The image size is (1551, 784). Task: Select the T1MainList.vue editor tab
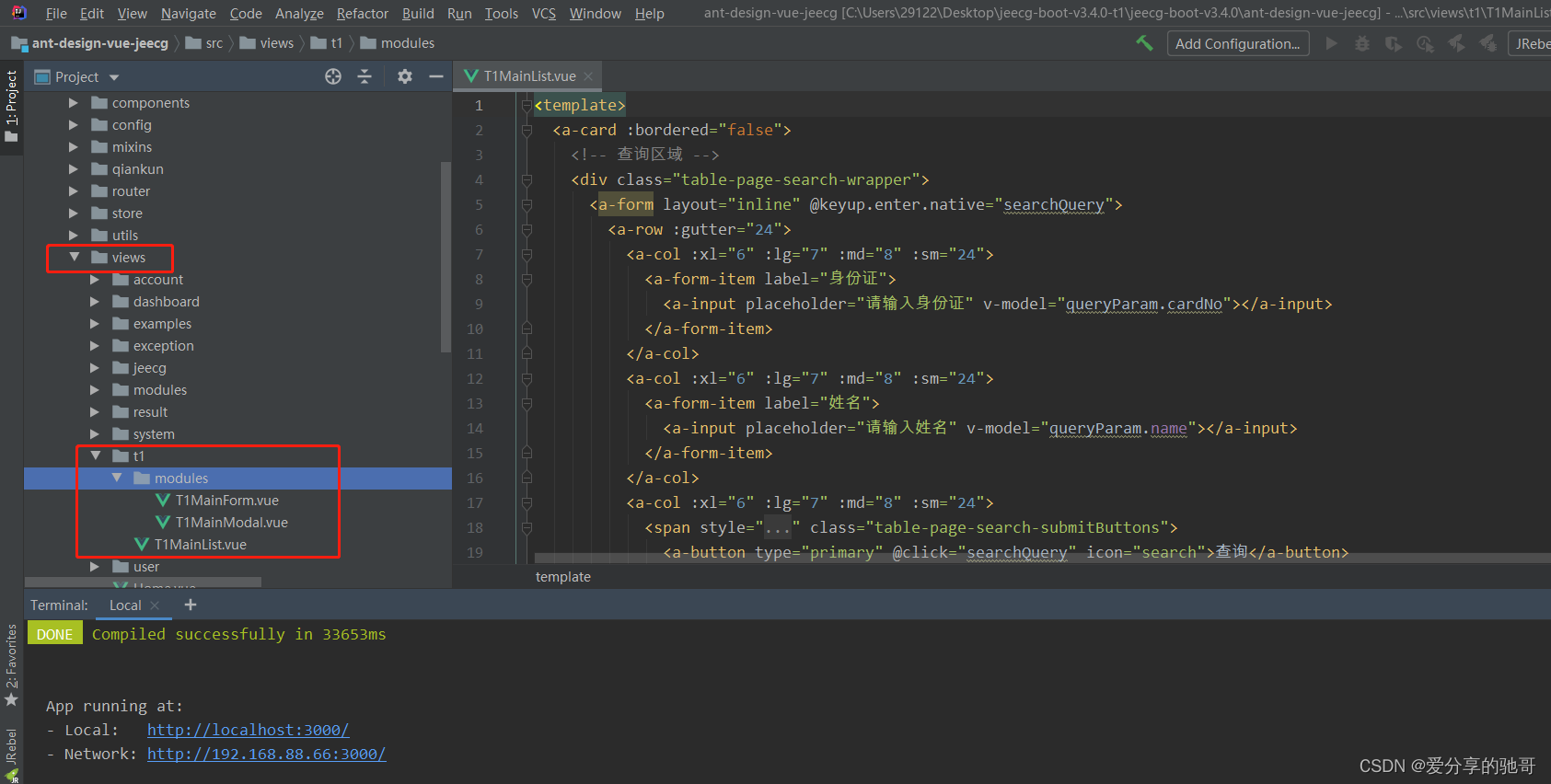pyautogui.click(x=529, y=76)
